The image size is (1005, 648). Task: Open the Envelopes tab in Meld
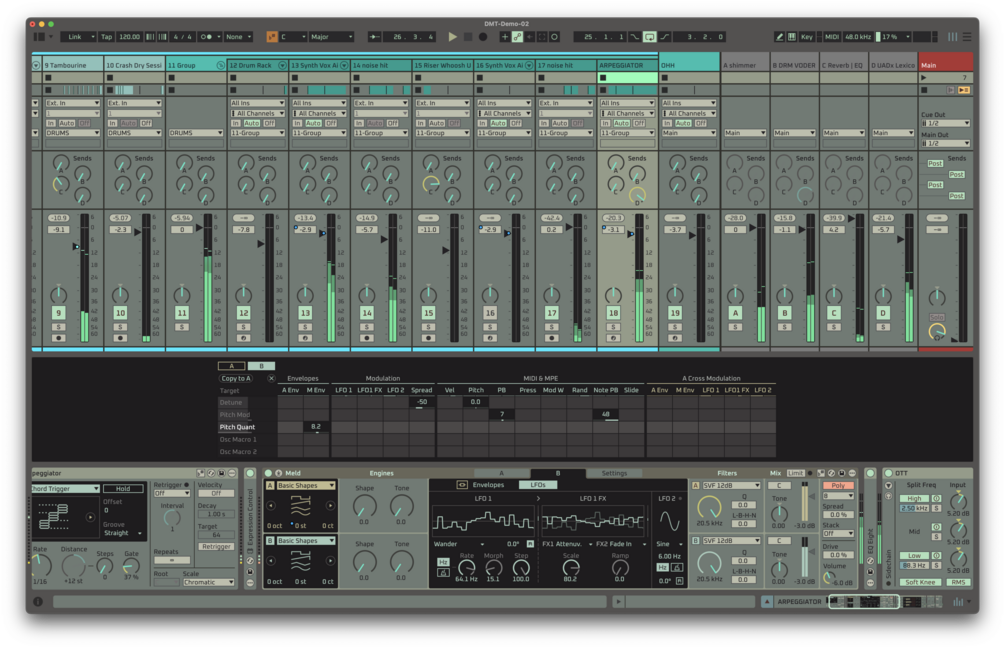tap(488, 485)
